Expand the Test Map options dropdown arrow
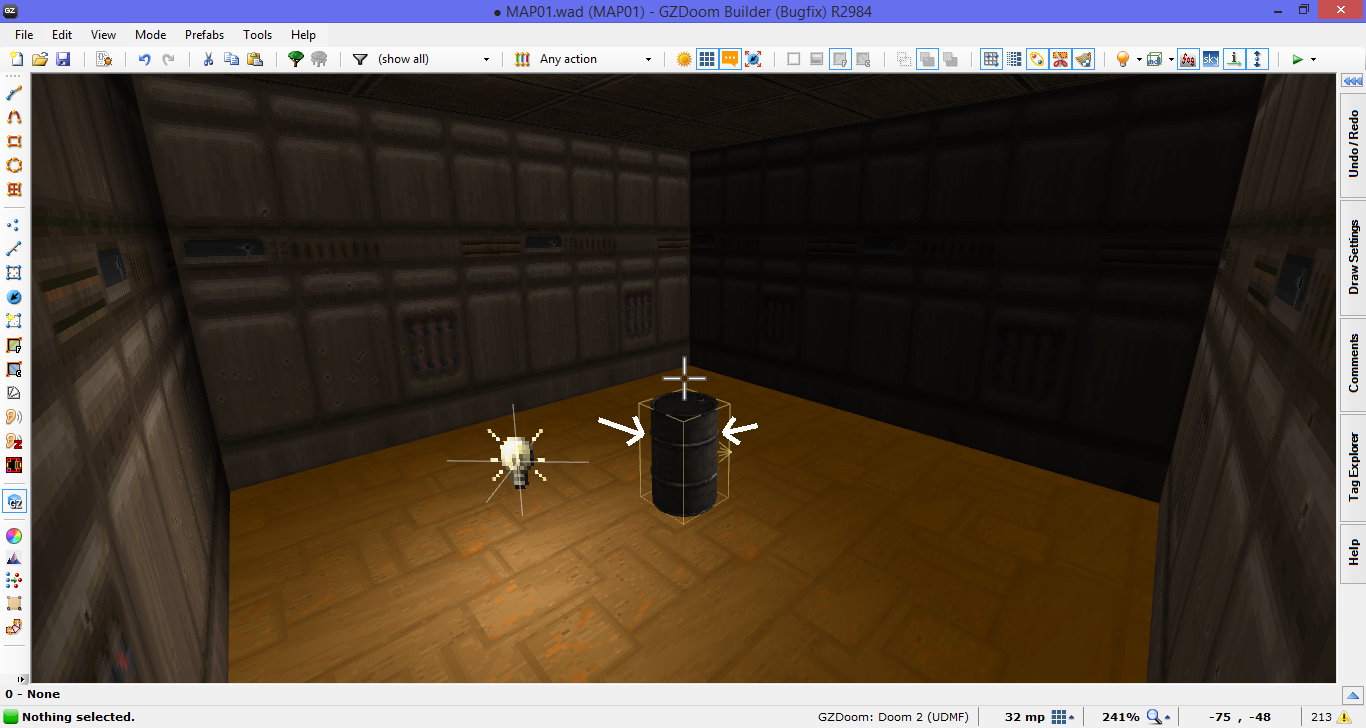This screenshot has height=728, width=1366. [x=1313, y=60]
